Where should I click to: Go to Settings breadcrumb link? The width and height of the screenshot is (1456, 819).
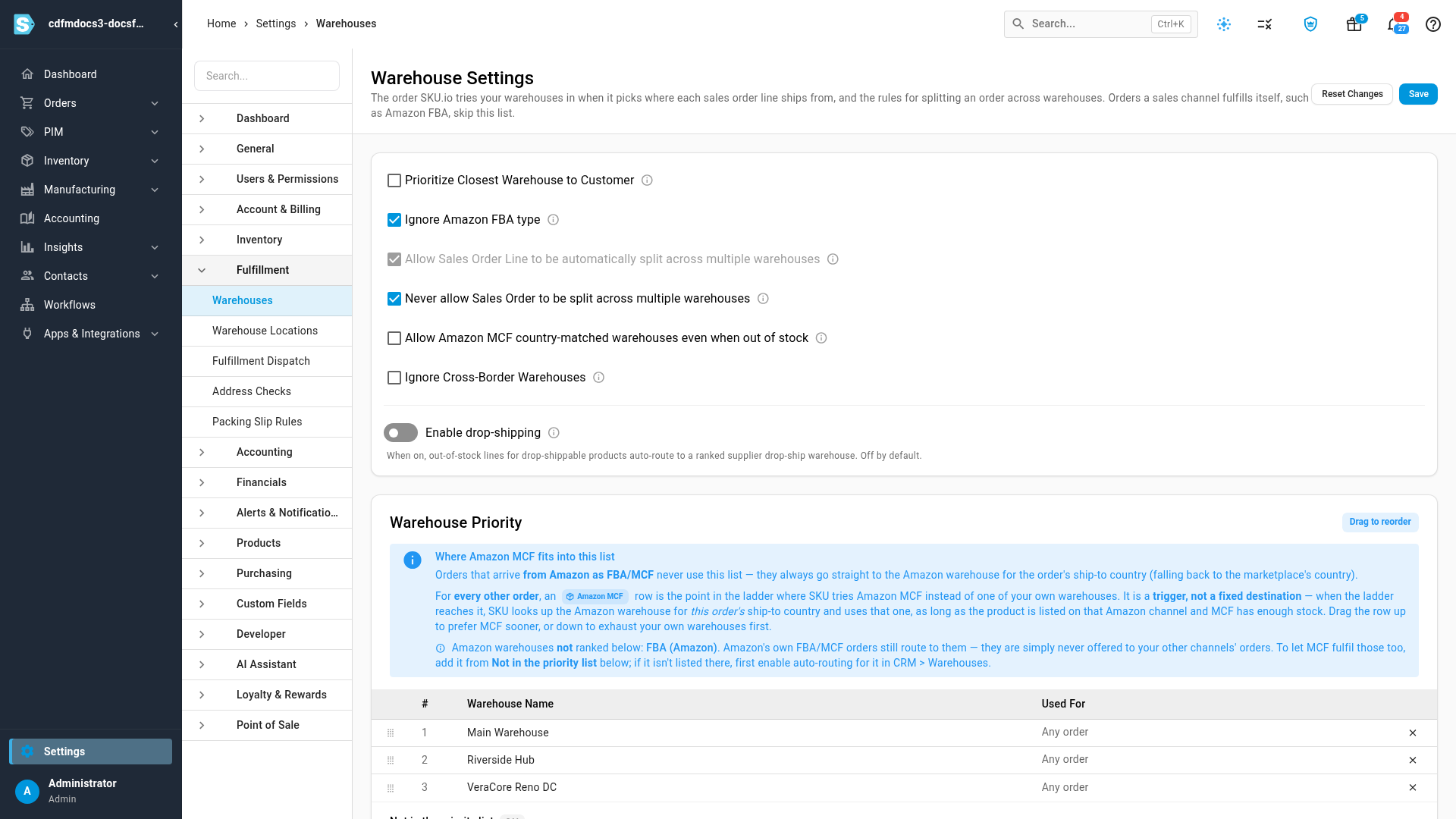[276, 24]
